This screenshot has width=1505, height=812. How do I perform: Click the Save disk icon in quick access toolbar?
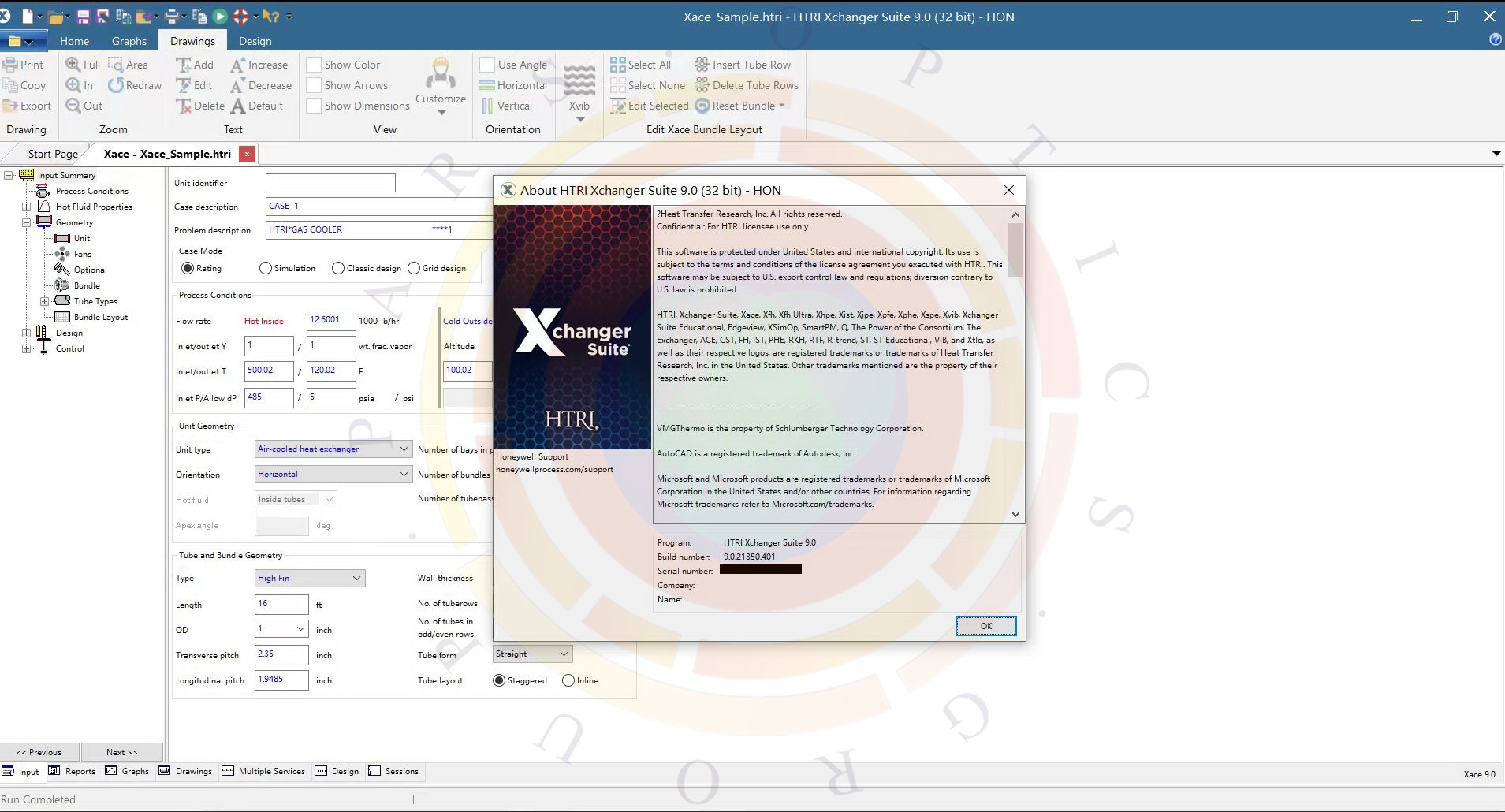click(x=83, y=16)
